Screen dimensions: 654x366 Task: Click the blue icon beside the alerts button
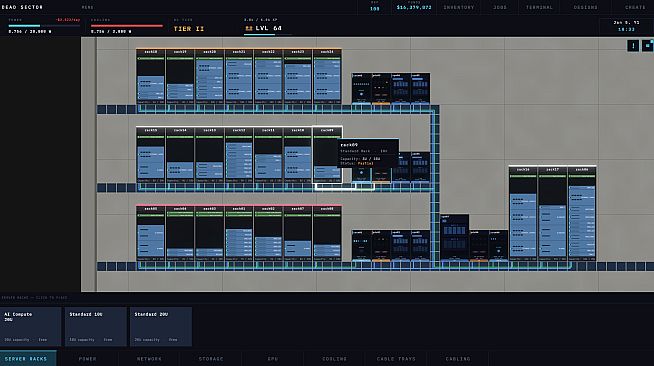pyautogui.click(x=648, y=46)
